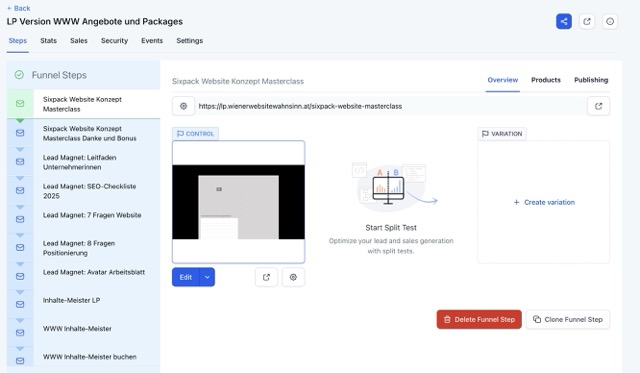The height and width of the screenshot is (373, 640).
Task: Click envelope icon of SEO-Checkliste 2025 step
Action: point(20,191)
